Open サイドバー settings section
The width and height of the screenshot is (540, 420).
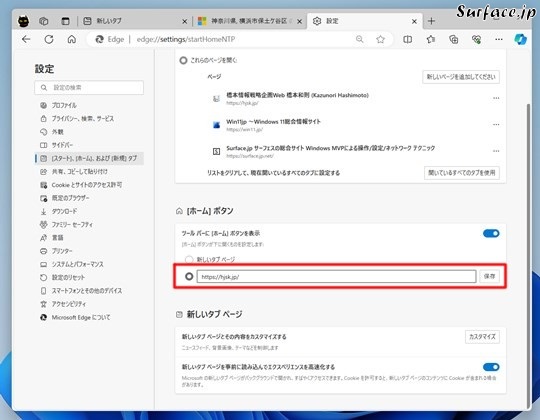[x=89, y=145]
